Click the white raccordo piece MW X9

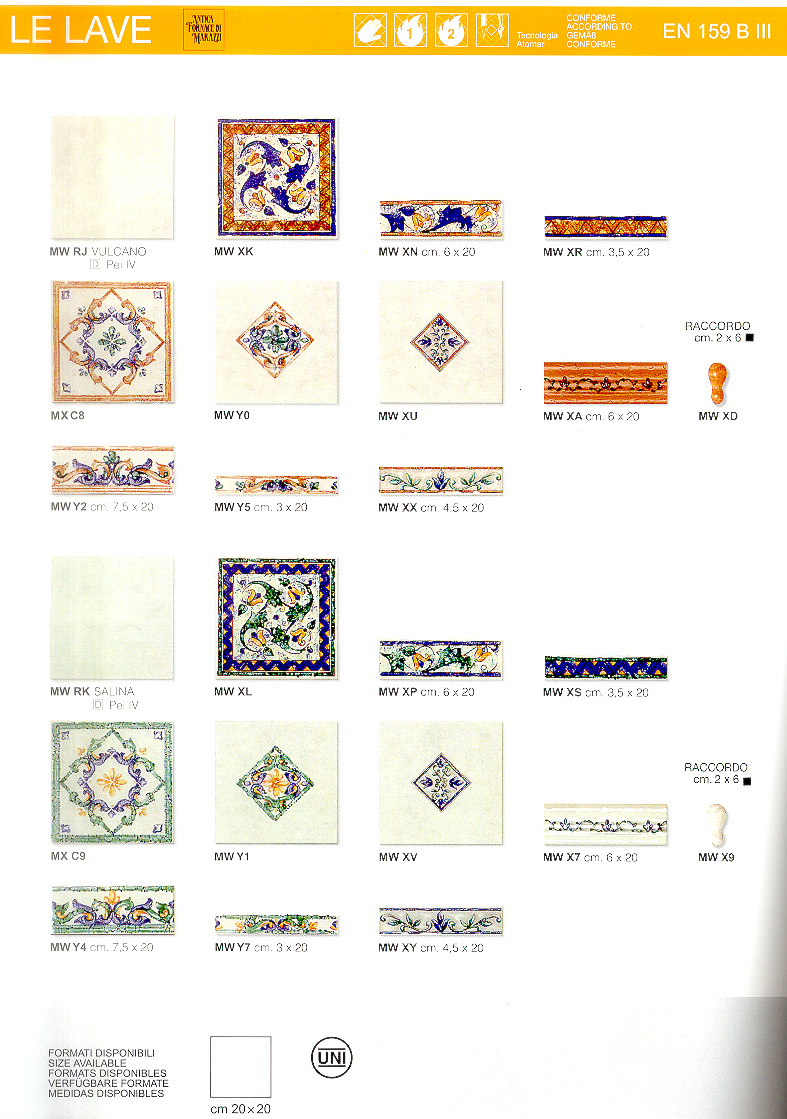717,824
